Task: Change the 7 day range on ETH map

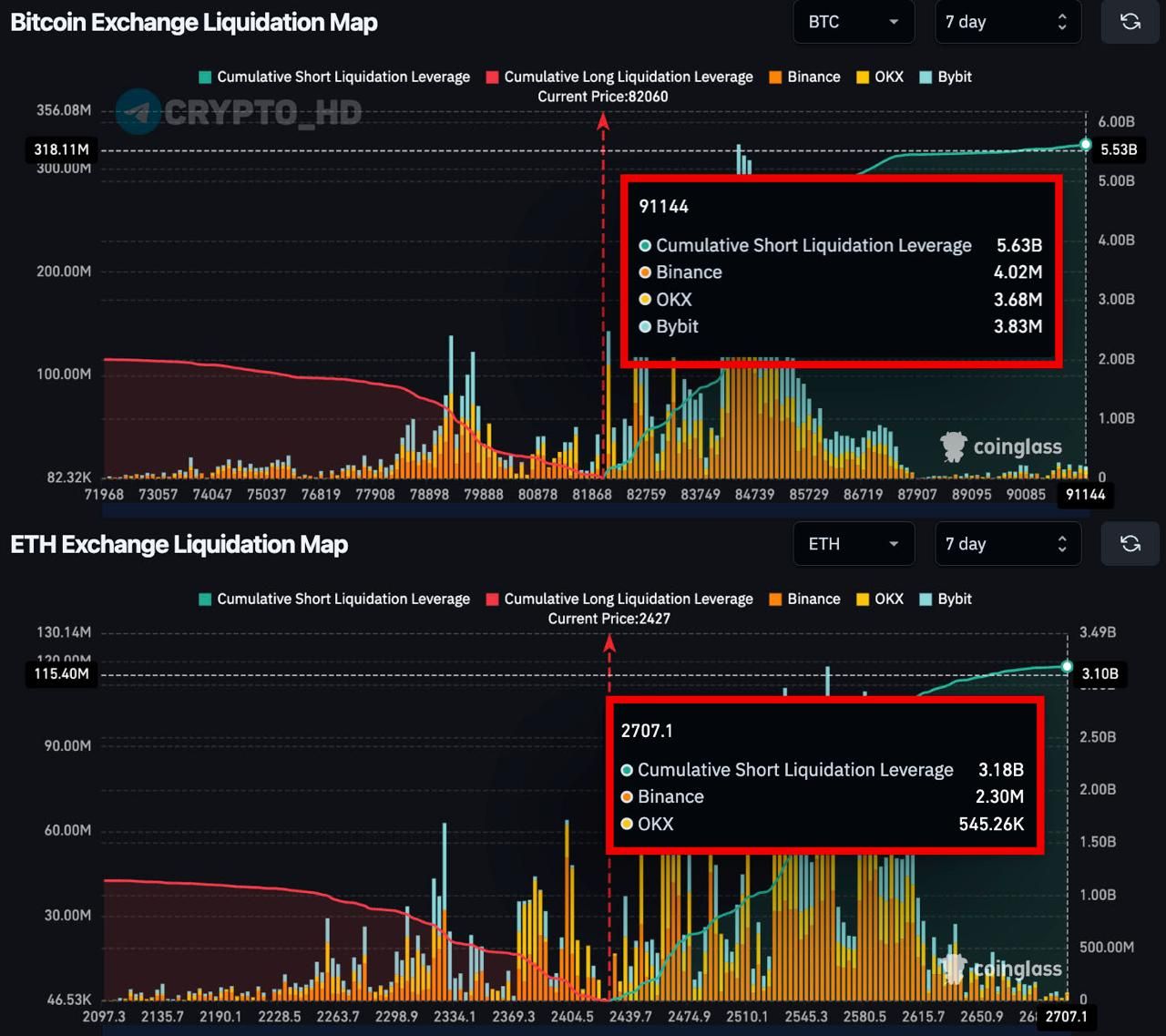Action: tap(1007, 544)
